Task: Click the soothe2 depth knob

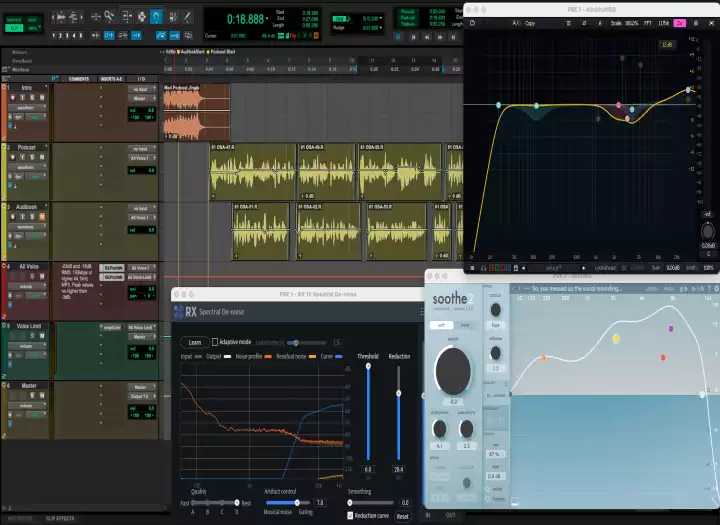Action: tap(453, 371)
